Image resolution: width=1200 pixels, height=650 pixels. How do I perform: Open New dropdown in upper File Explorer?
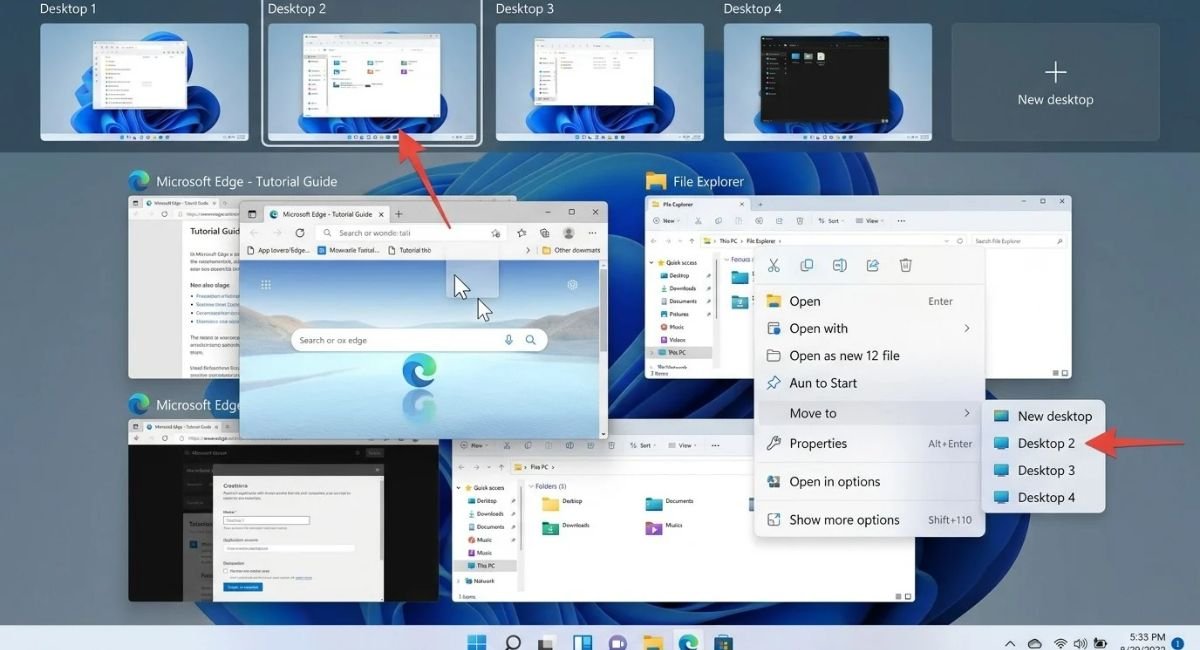click(x=664, y=220)
